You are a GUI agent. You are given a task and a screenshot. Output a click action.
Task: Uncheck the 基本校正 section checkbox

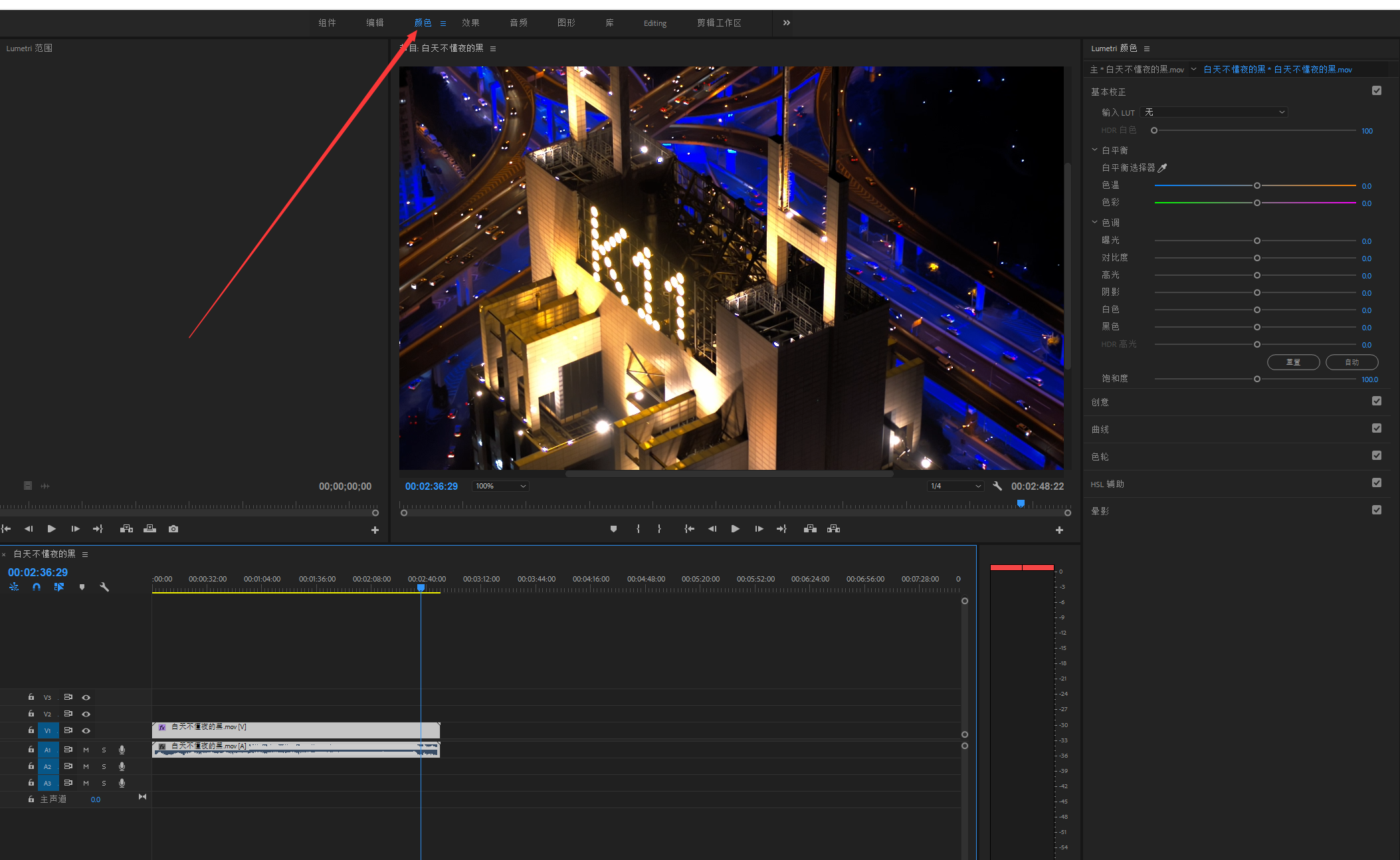[x=1377, y=91]
